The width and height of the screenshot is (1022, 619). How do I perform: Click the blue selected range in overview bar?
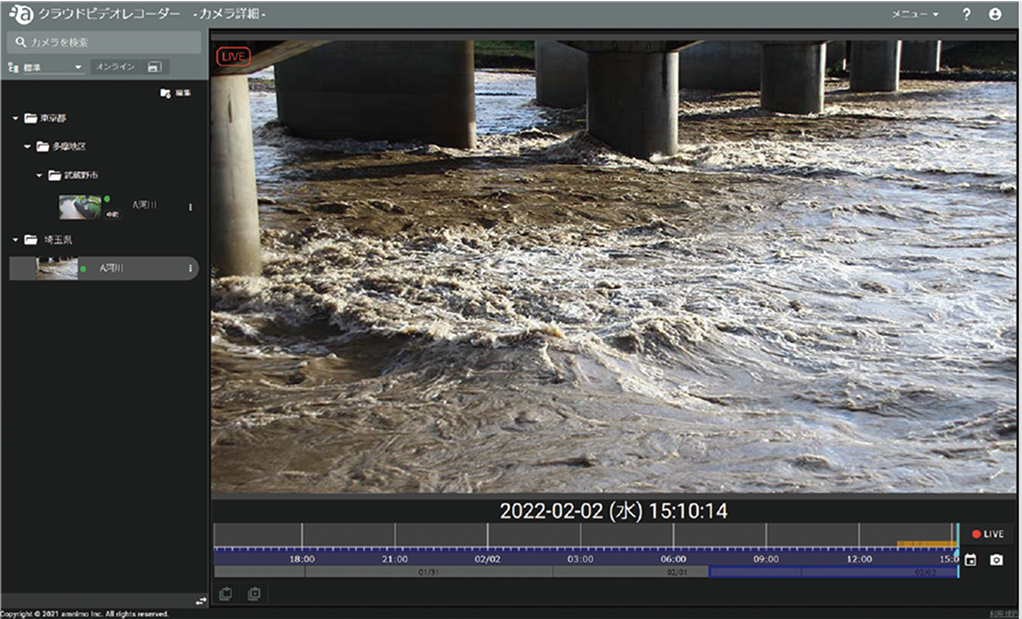834,572
